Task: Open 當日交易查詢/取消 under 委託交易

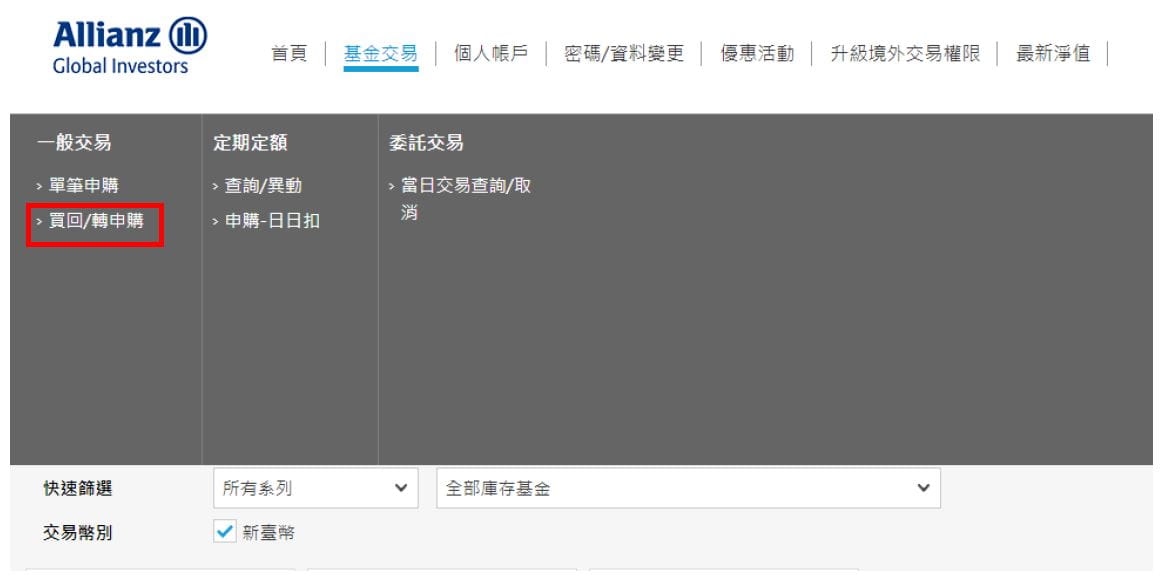Action: click(465, 199)
